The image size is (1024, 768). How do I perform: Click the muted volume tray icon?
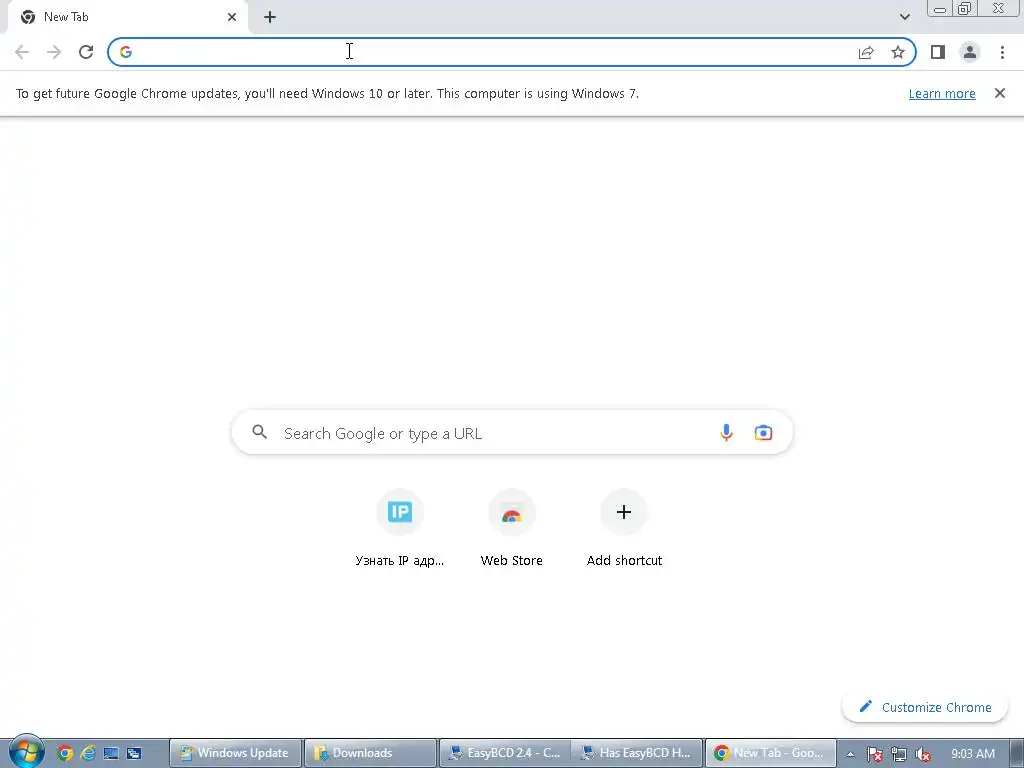pyautogui.click(x=923, y=754)
